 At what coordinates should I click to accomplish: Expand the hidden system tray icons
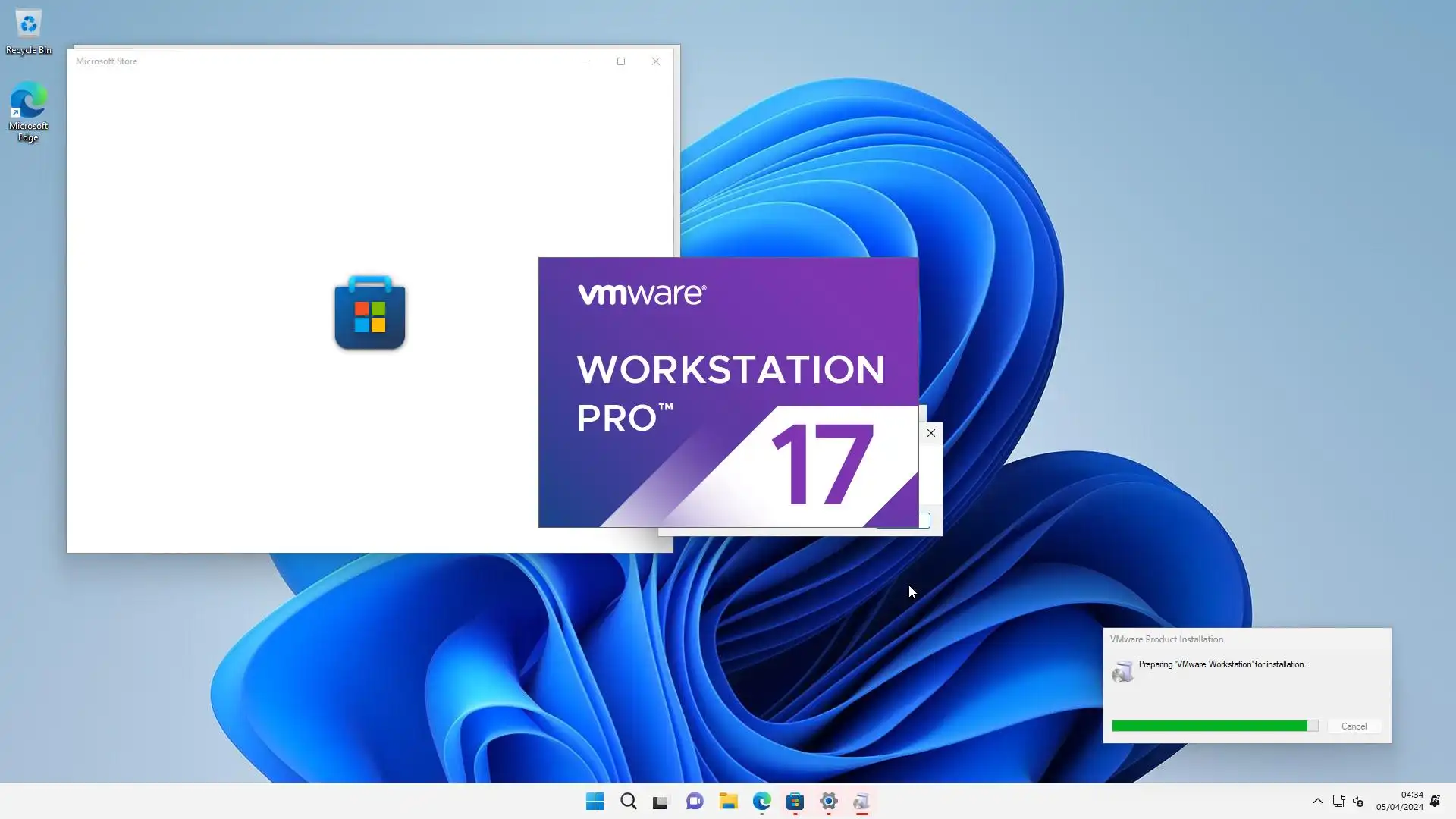(x=1317, y=801)
